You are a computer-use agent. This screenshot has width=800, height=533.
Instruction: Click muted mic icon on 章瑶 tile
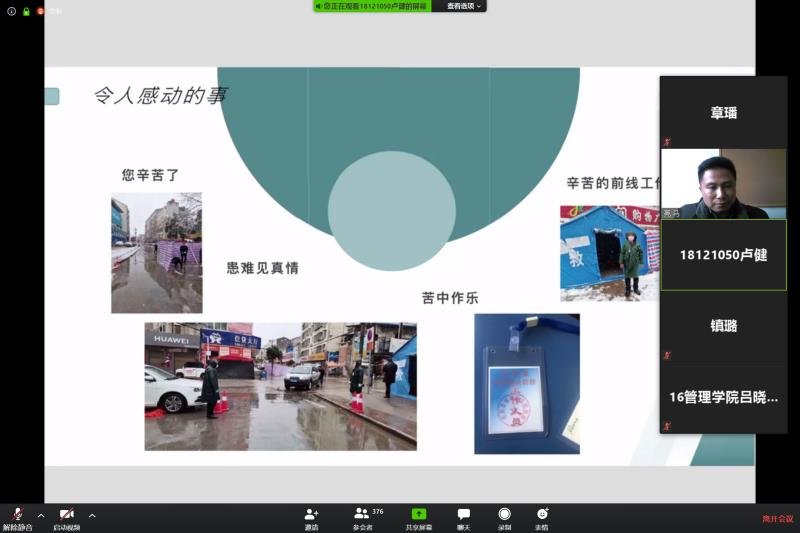point(667,142)
